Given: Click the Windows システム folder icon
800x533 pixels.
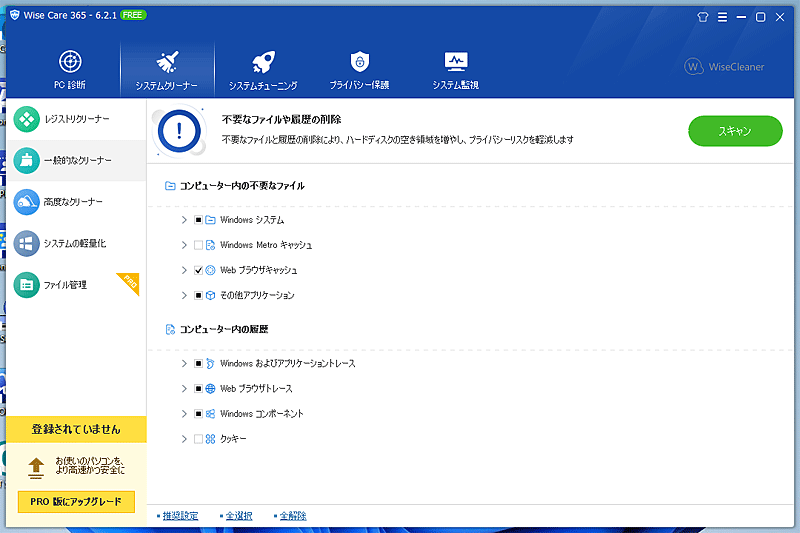Looking at the screenshot, I should tap(210, 220).
